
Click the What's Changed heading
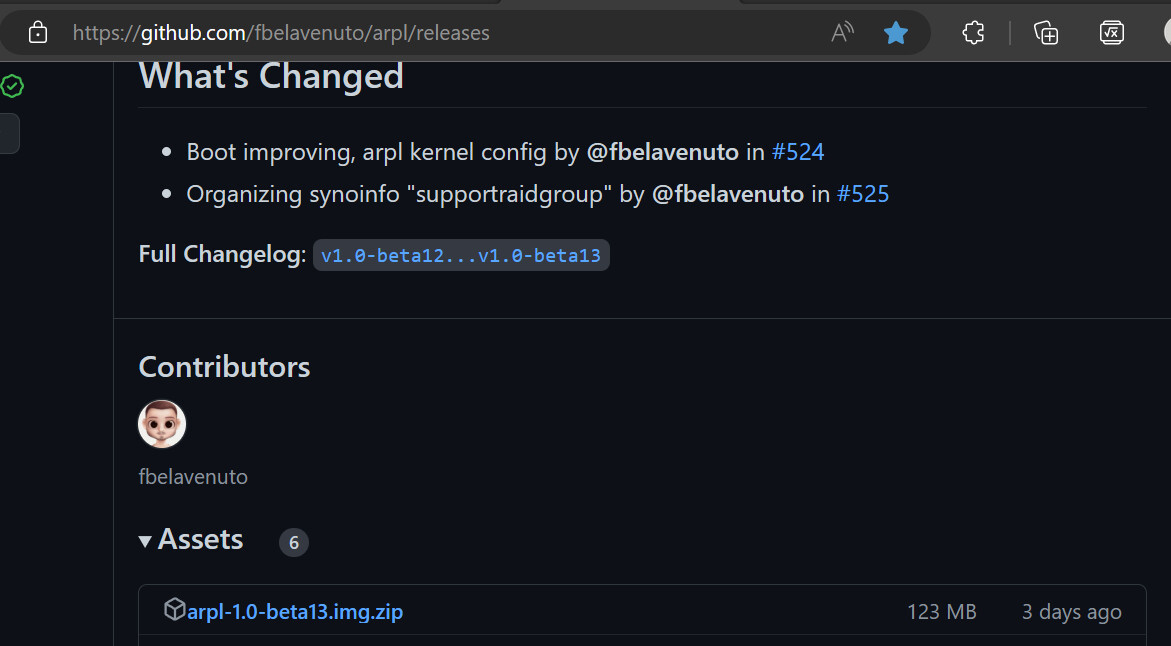(271, 76)
